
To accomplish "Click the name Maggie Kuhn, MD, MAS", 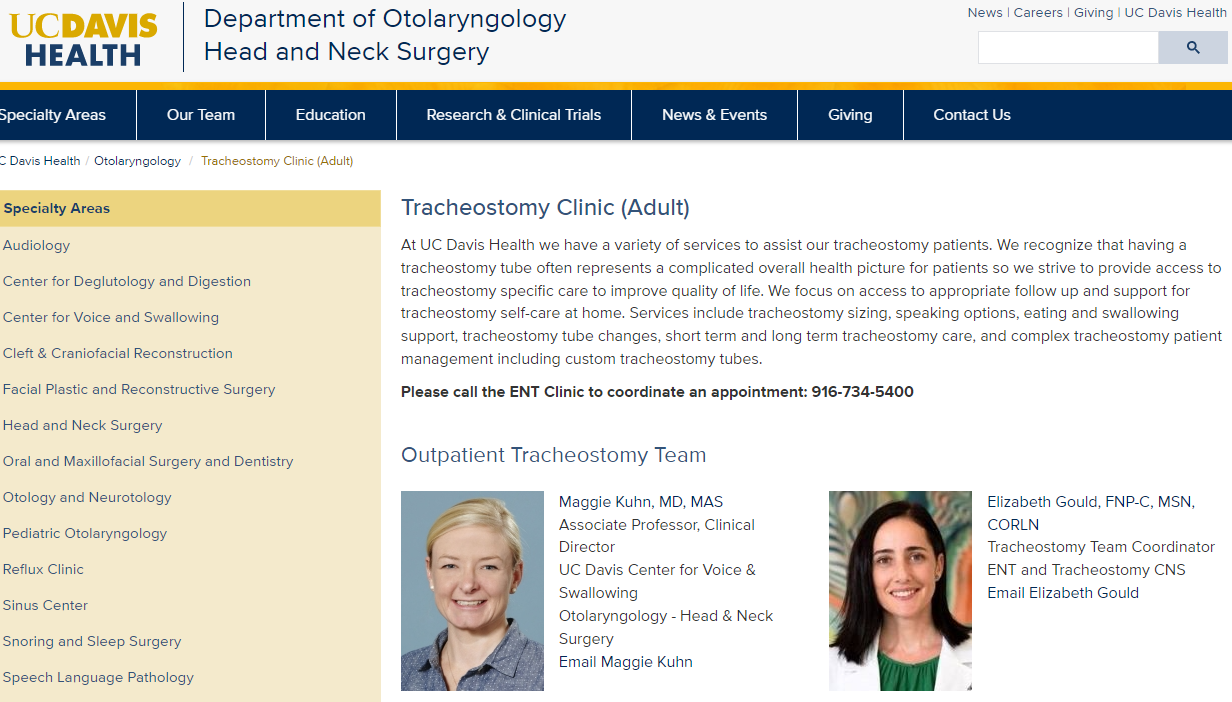I will (x=641, y=502).
